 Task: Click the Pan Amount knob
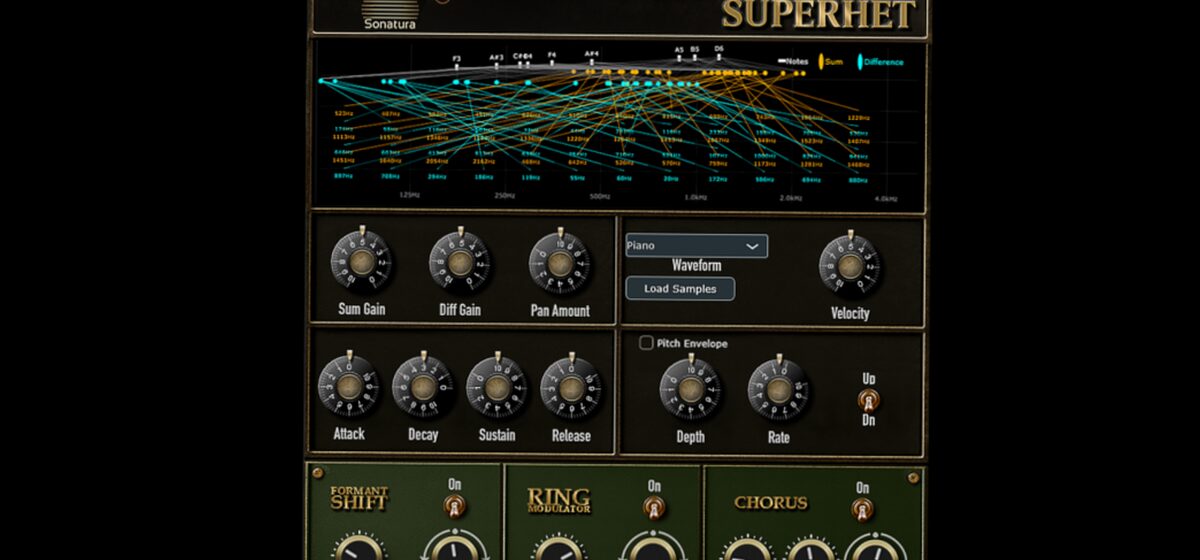pyautogui.click(x=559, y=262)
